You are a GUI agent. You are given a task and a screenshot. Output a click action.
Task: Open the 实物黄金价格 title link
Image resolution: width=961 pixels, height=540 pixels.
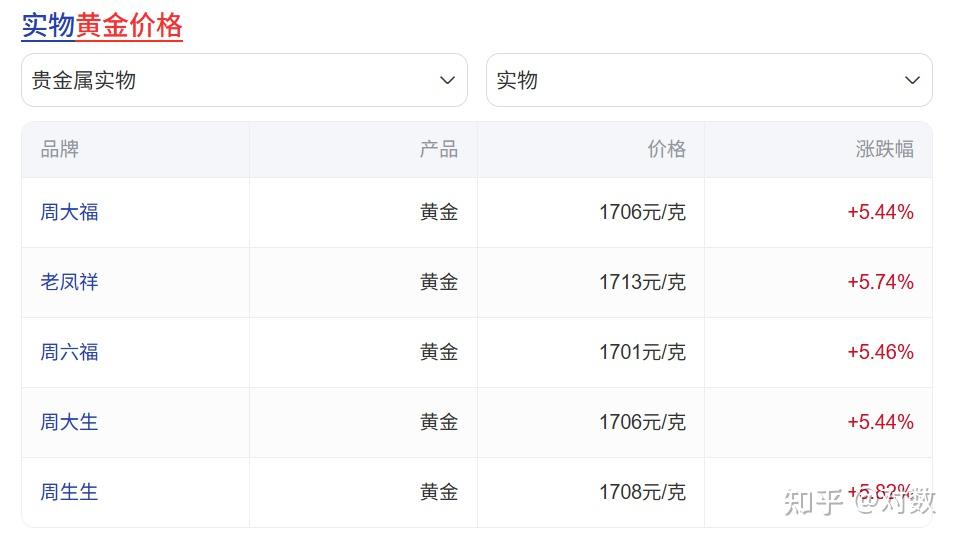[x=102, y=26]
